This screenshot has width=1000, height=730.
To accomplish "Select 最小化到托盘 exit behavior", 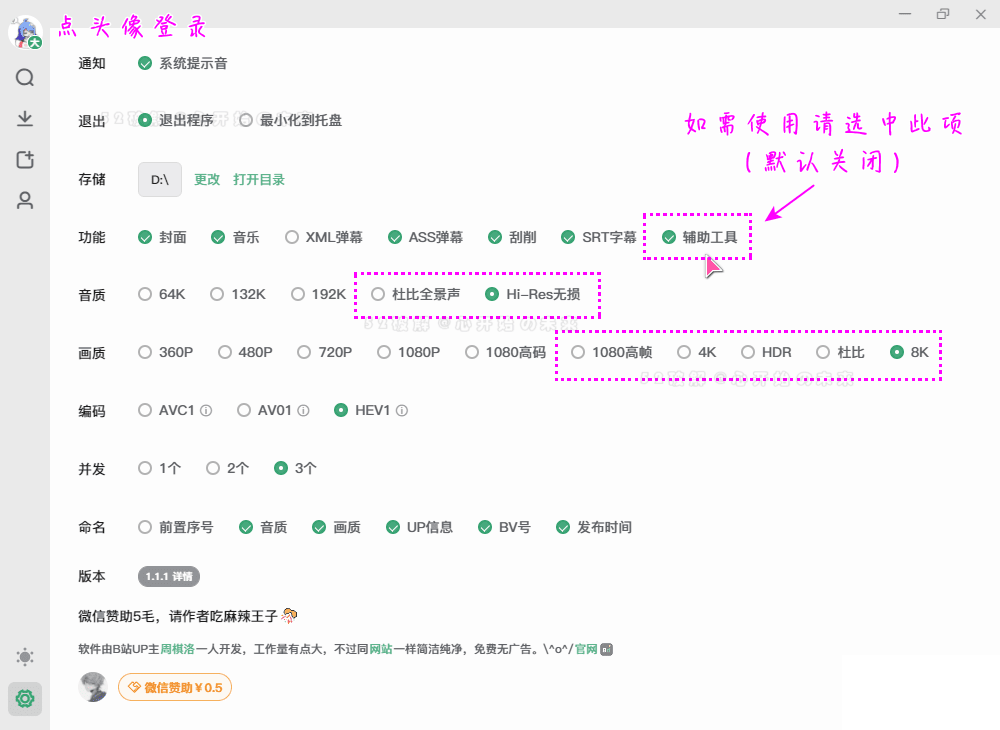I will point(246,119).
